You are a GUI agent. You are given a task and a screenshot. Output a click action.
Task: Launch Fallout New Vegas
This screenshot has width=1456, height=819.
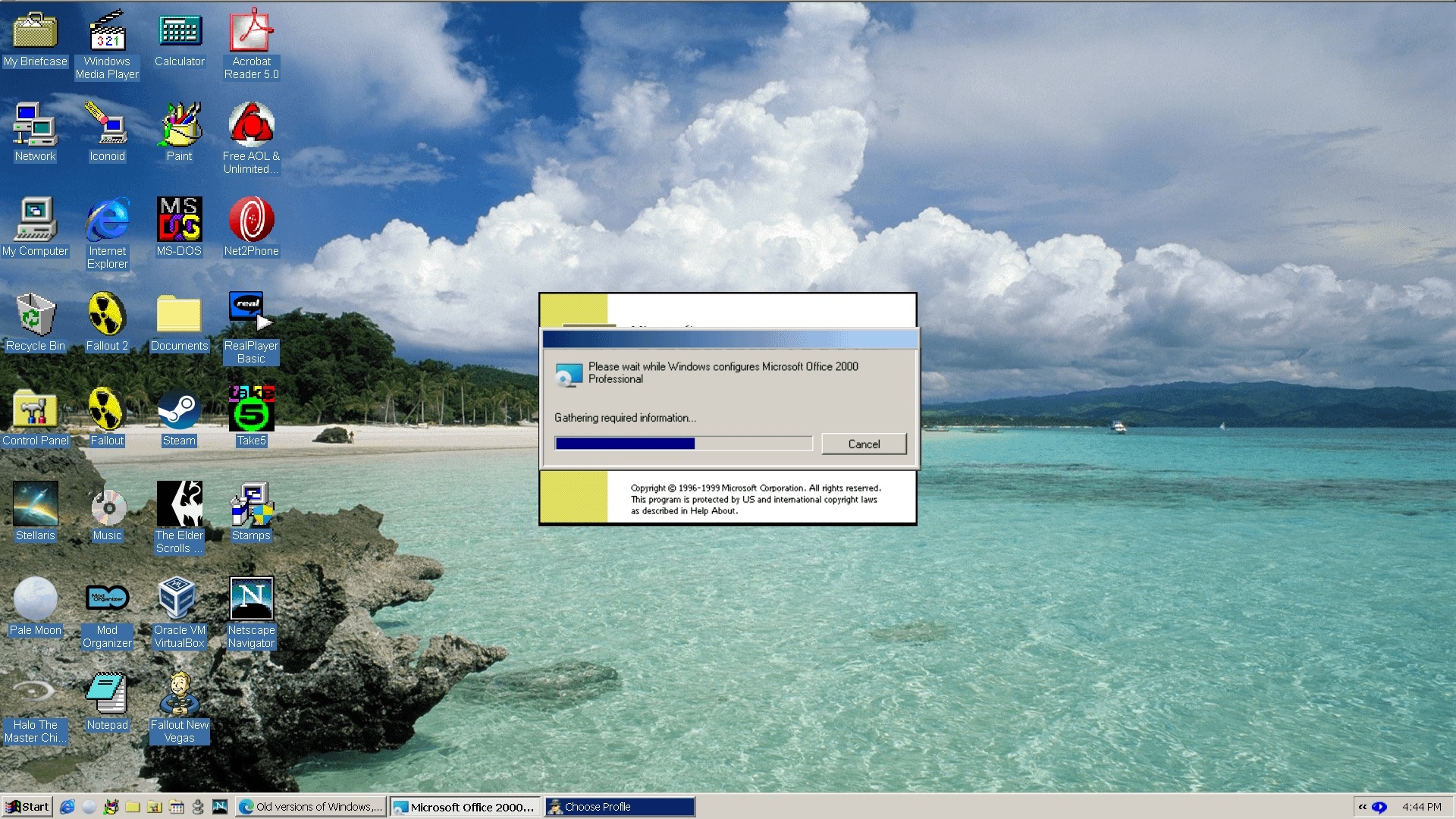pos(179,694)
